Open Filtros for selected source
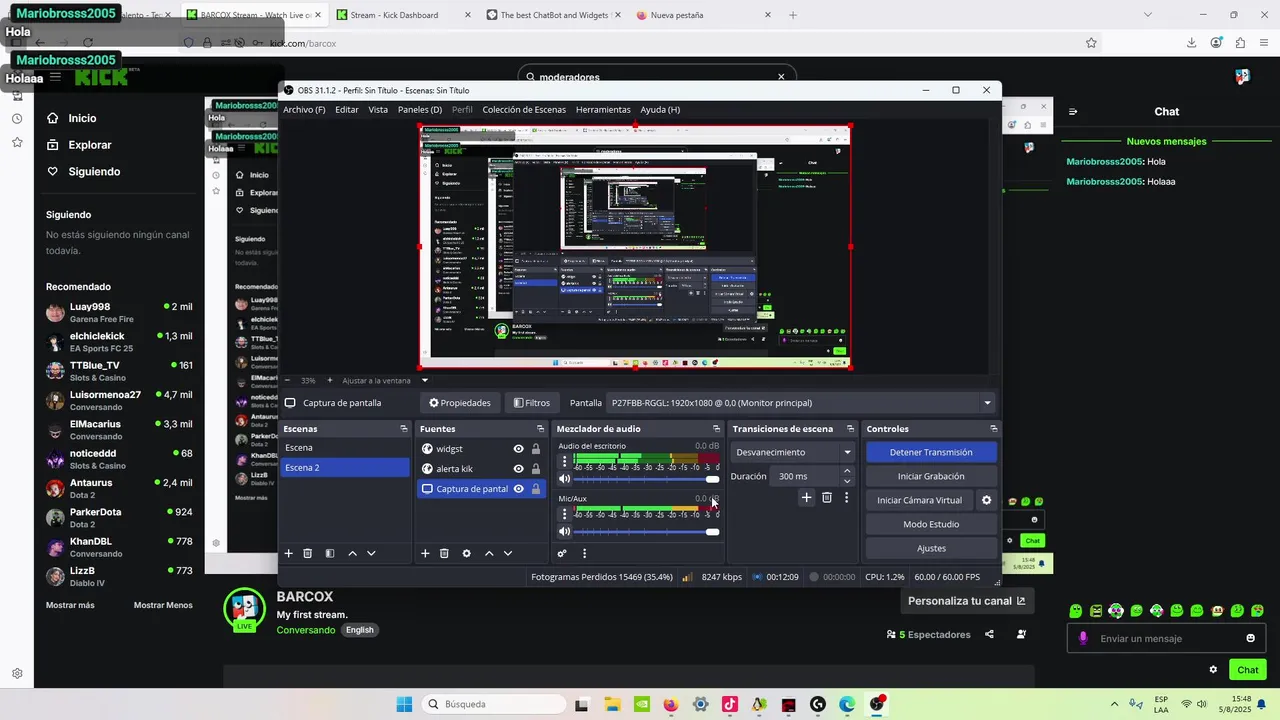Image resolution: width=1280 pixels, height=720 pixels. 532,403
